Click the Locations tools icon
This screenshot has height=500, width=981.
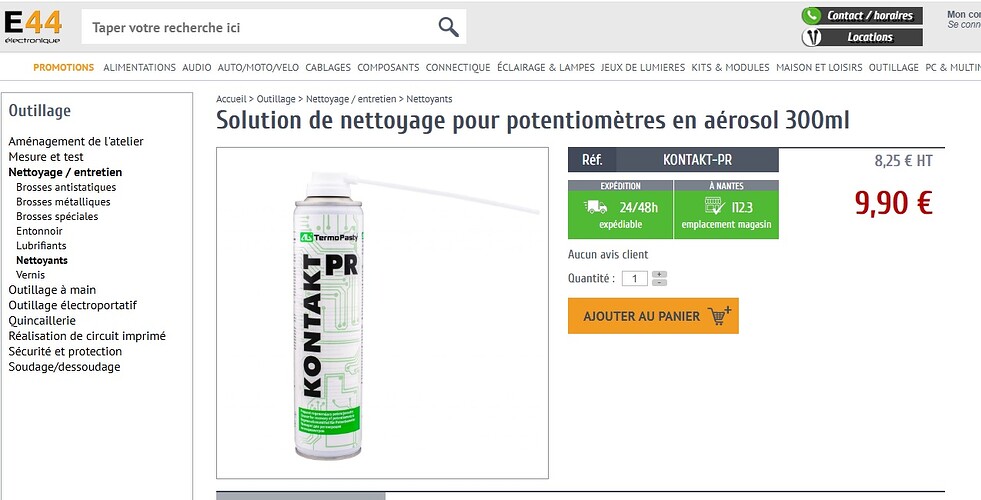pyautogui.click(x=811, y=37)
